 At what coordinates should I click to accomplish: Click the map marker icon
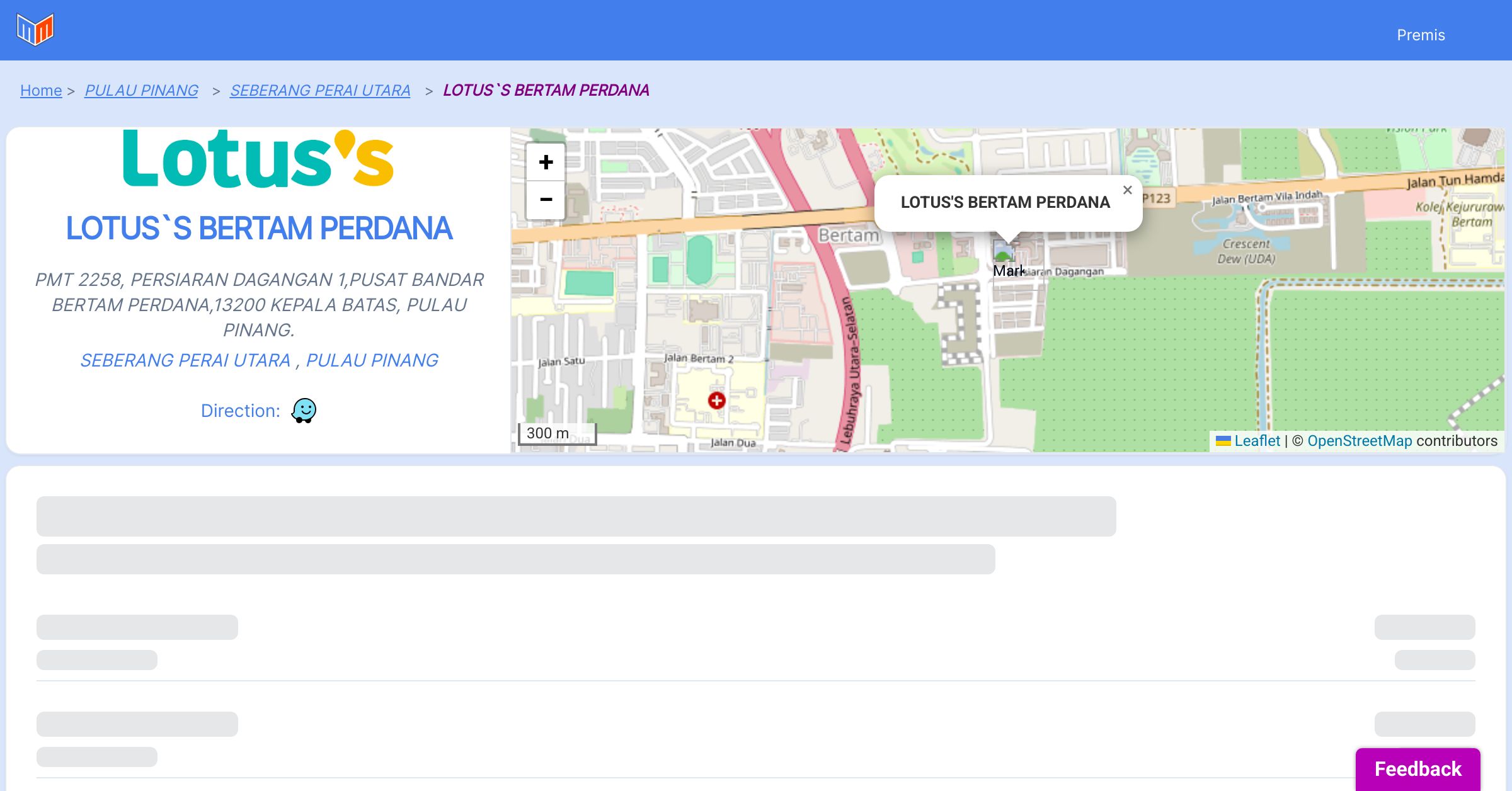pos(1004,252)
